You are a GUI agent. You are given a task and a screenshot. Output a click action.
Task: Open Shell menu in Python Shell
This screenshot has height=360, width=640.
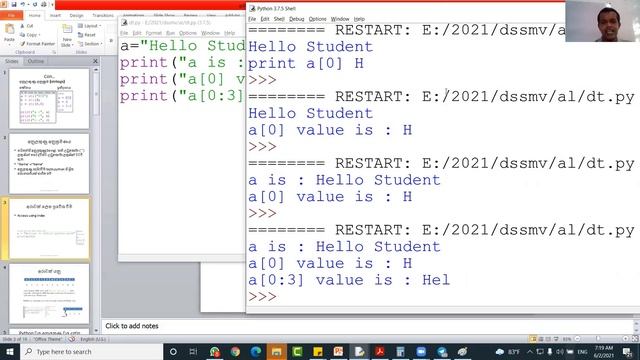coord(279,19)
